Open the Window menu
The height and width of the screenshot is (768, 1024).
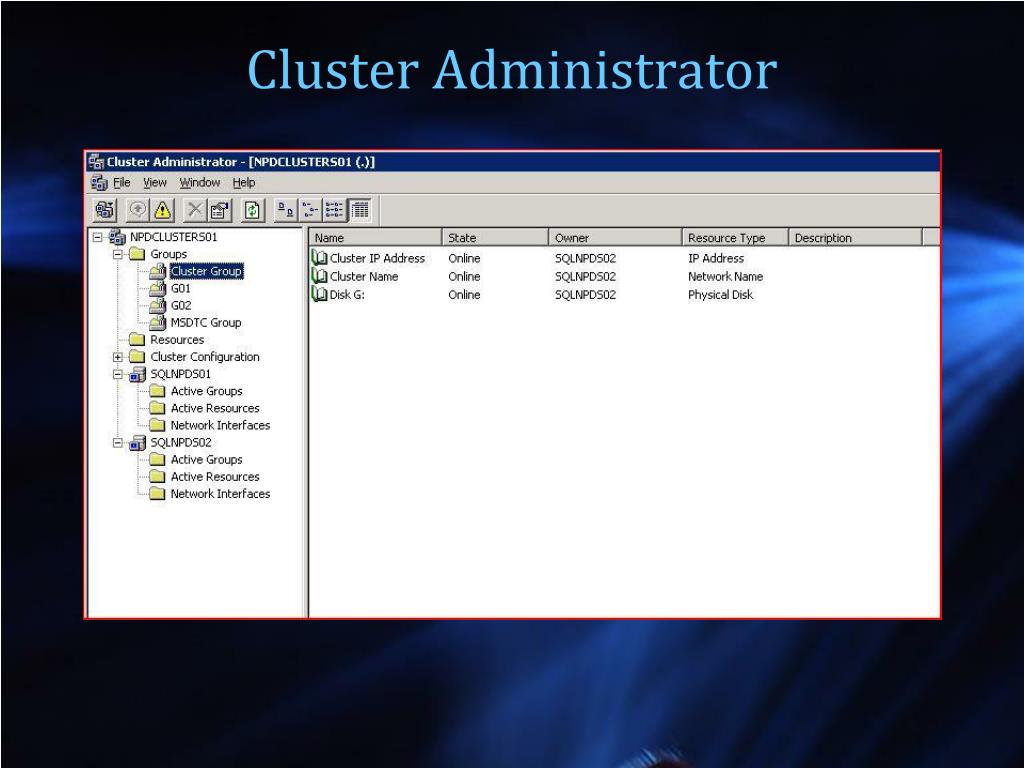click(x=200, y=183)
